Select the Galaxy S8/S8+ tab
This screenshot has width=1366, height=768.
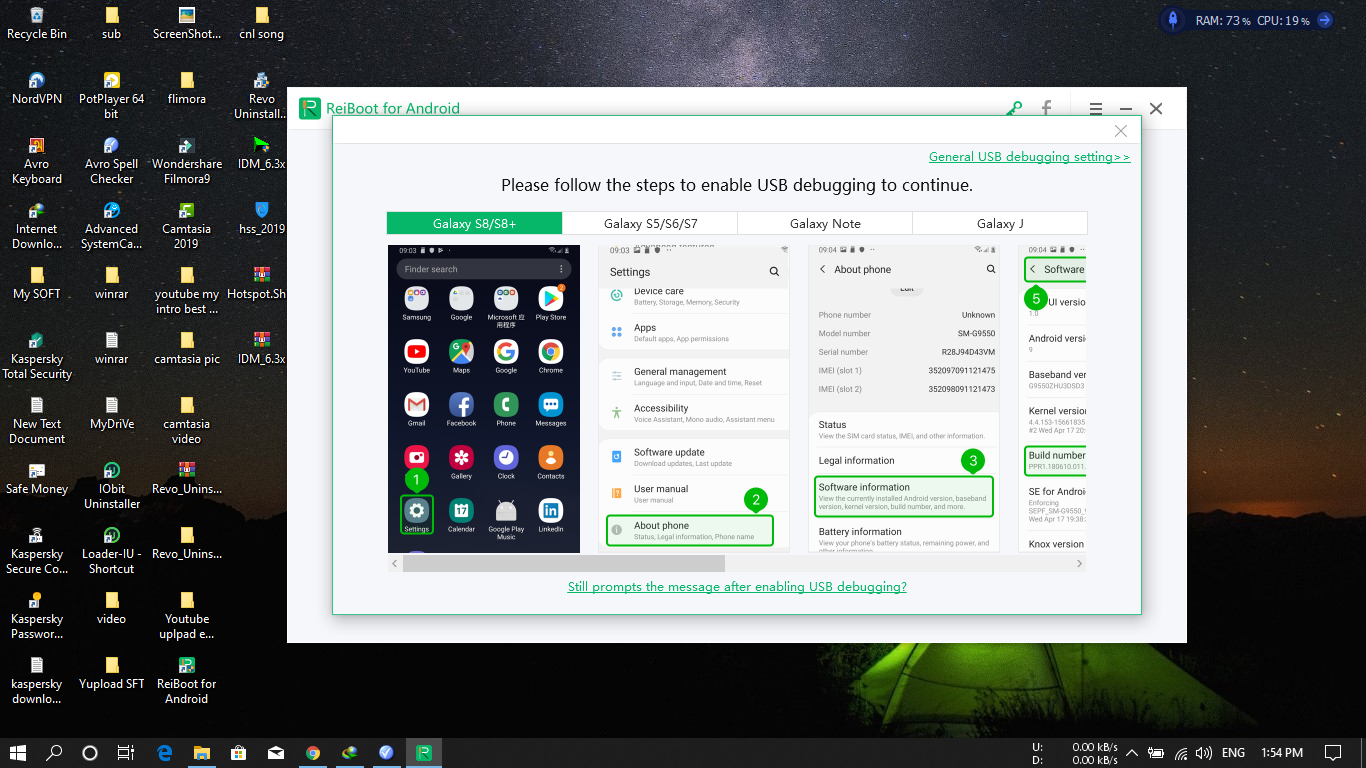pyautogui.click(x=474, y=223)
